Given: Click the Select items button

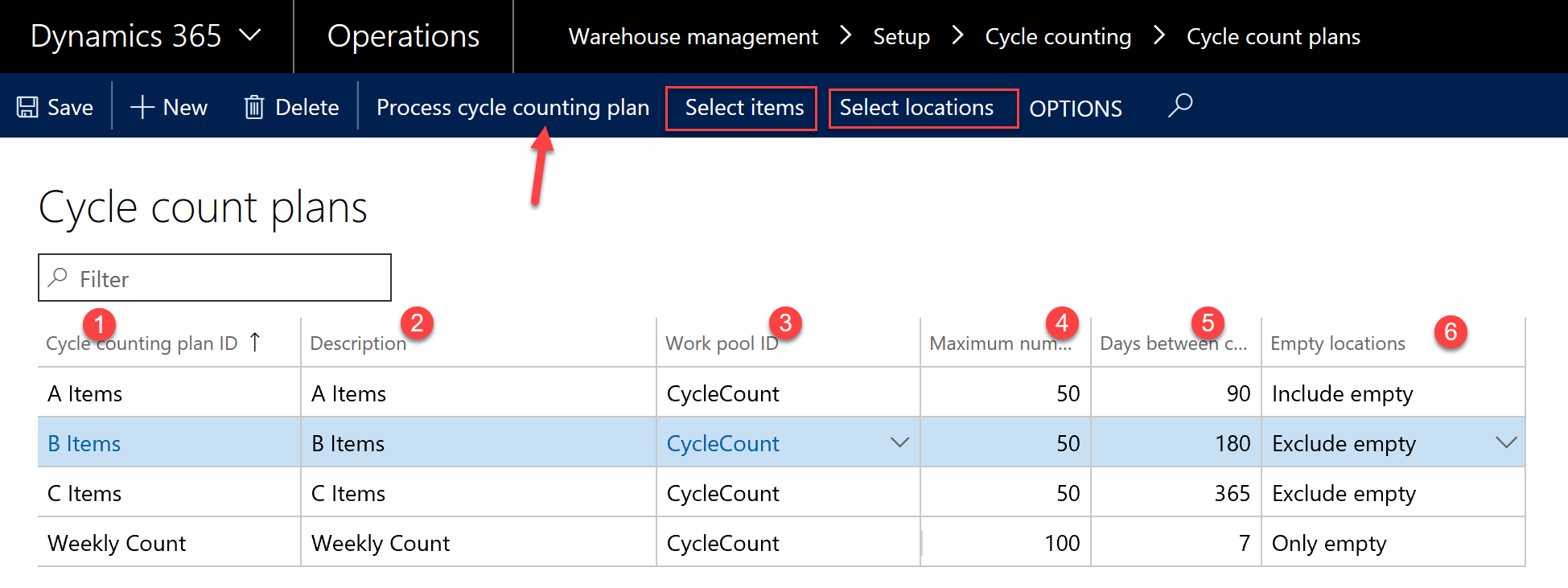Looking at the screenshot, I should tap(743, 108).
